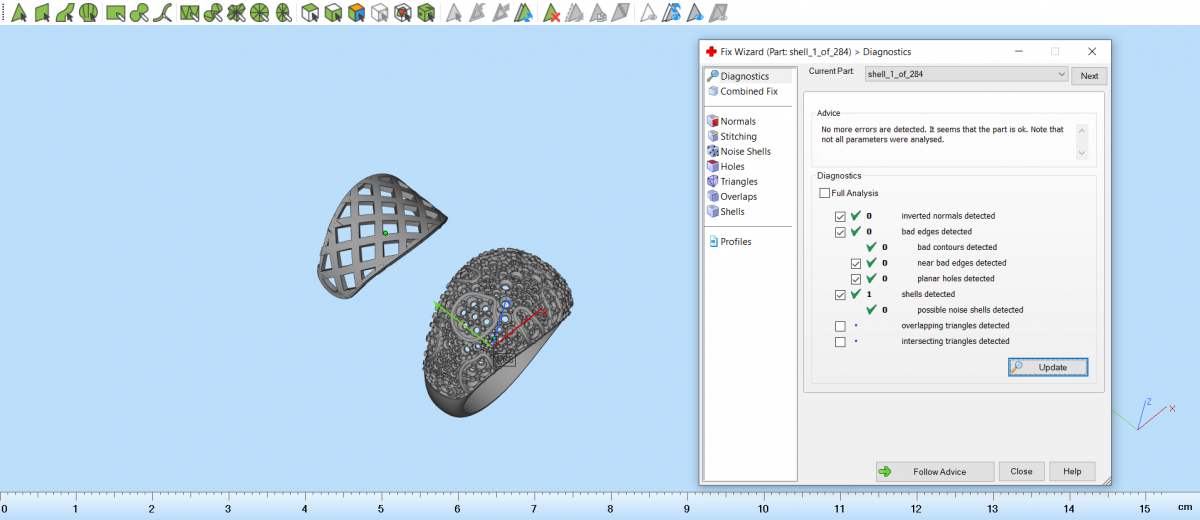This screenshot has height=520, width=1200.
Task: Enable the Full Analysis checkbox
Action: [x=824, y=193]
